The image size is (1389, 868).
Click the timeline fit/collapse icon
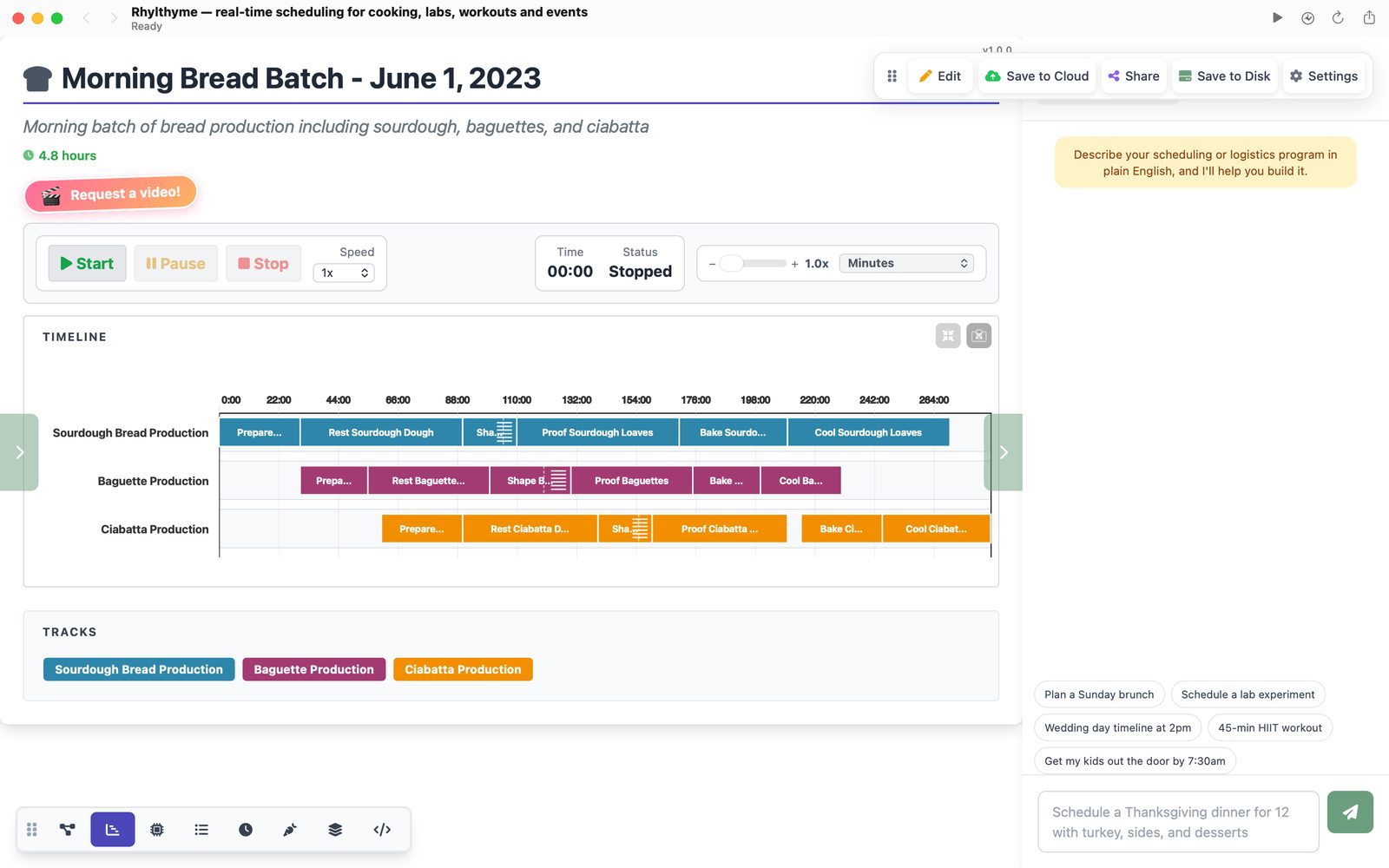(948, 336)
